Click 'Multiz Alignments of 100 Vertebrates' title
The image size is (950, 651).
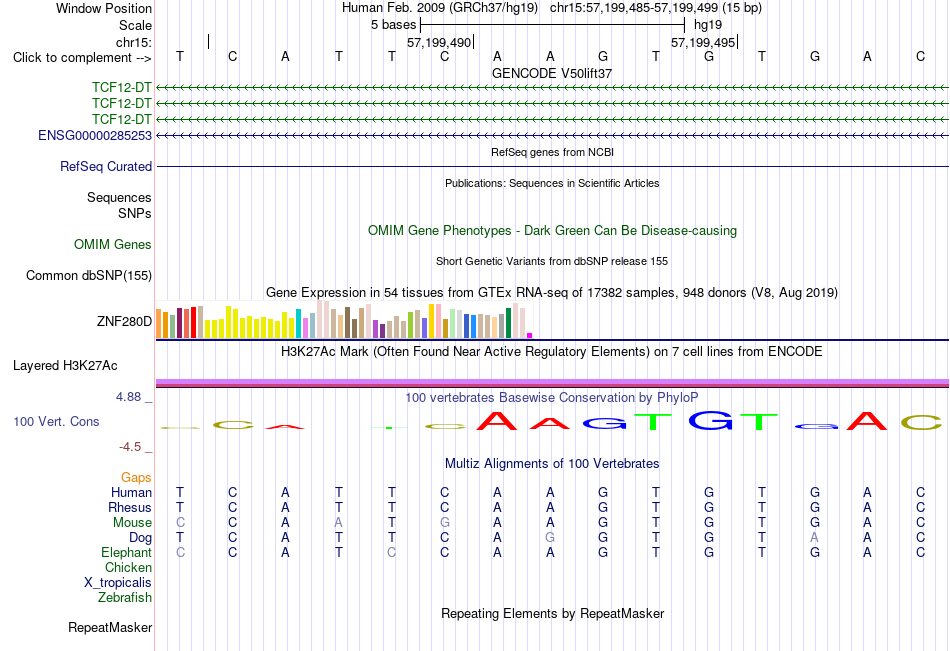(x=552, y=464)
